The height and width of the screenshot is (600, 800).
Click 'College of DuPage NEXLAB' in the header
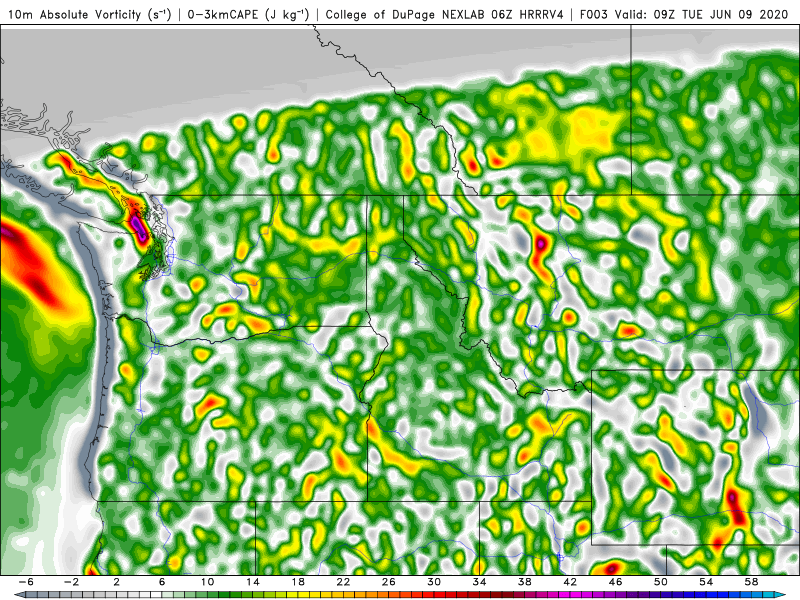point(406,14)
